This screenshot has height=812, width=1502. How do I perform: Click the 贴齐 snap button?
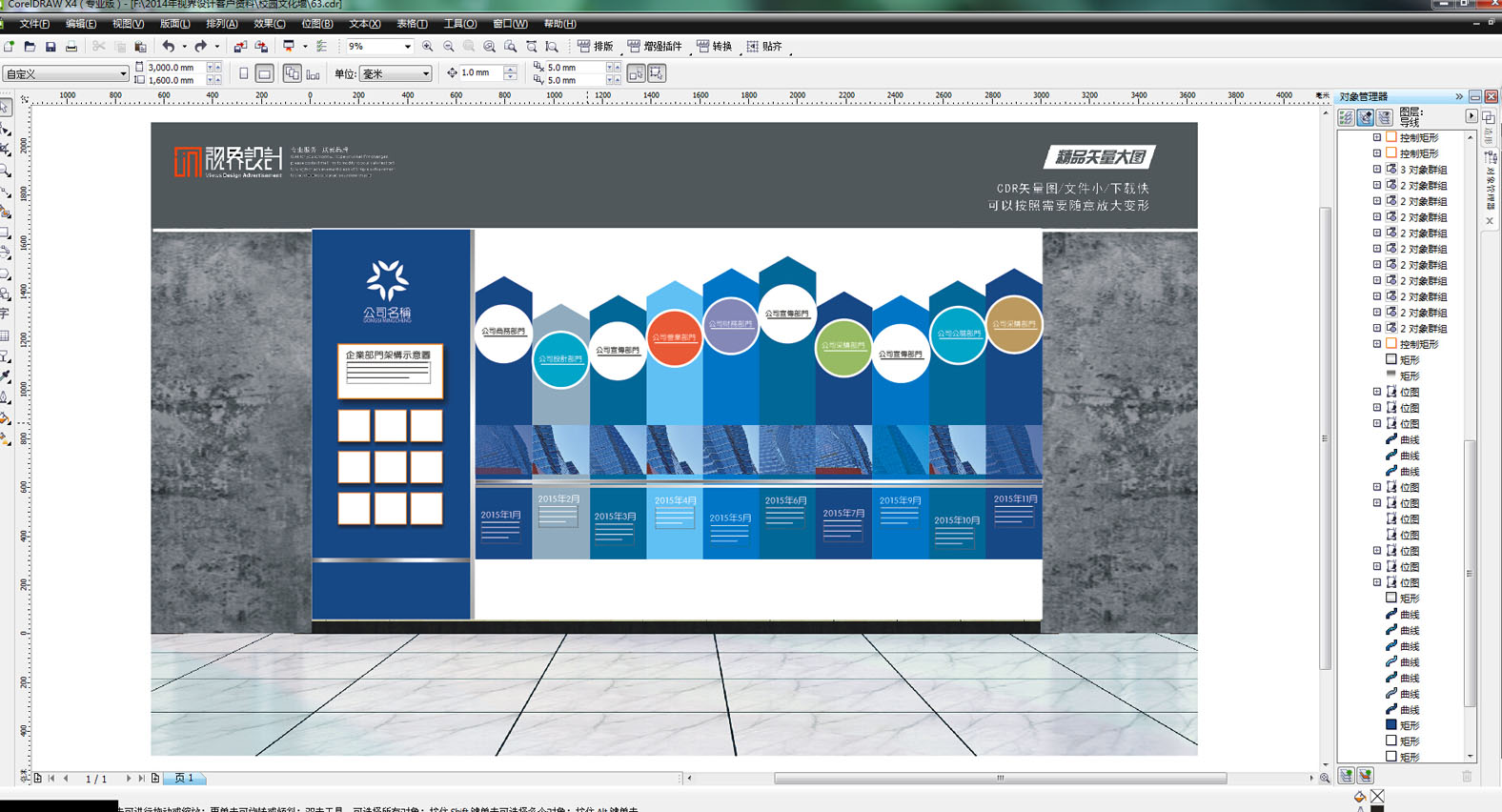764,46
